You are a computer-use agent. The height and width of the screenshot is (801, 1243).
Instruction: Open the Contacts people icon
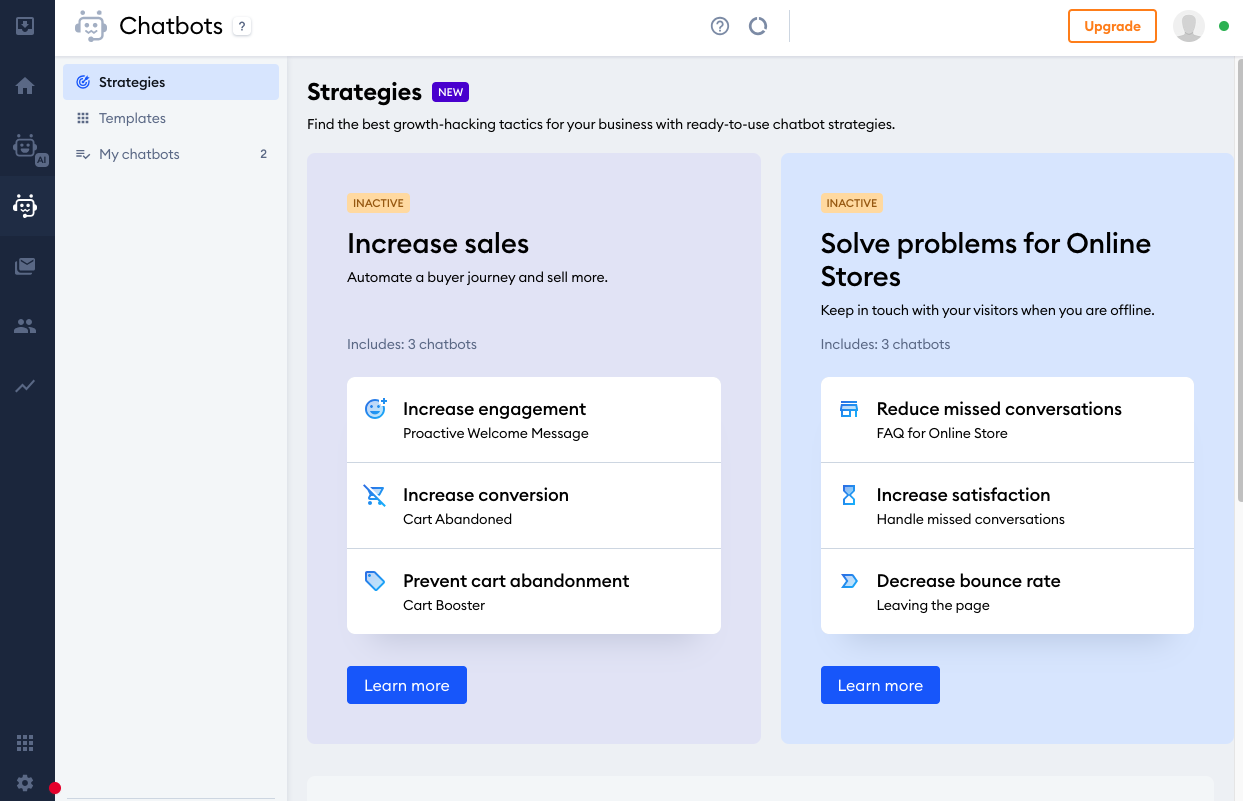coord(25,326)
